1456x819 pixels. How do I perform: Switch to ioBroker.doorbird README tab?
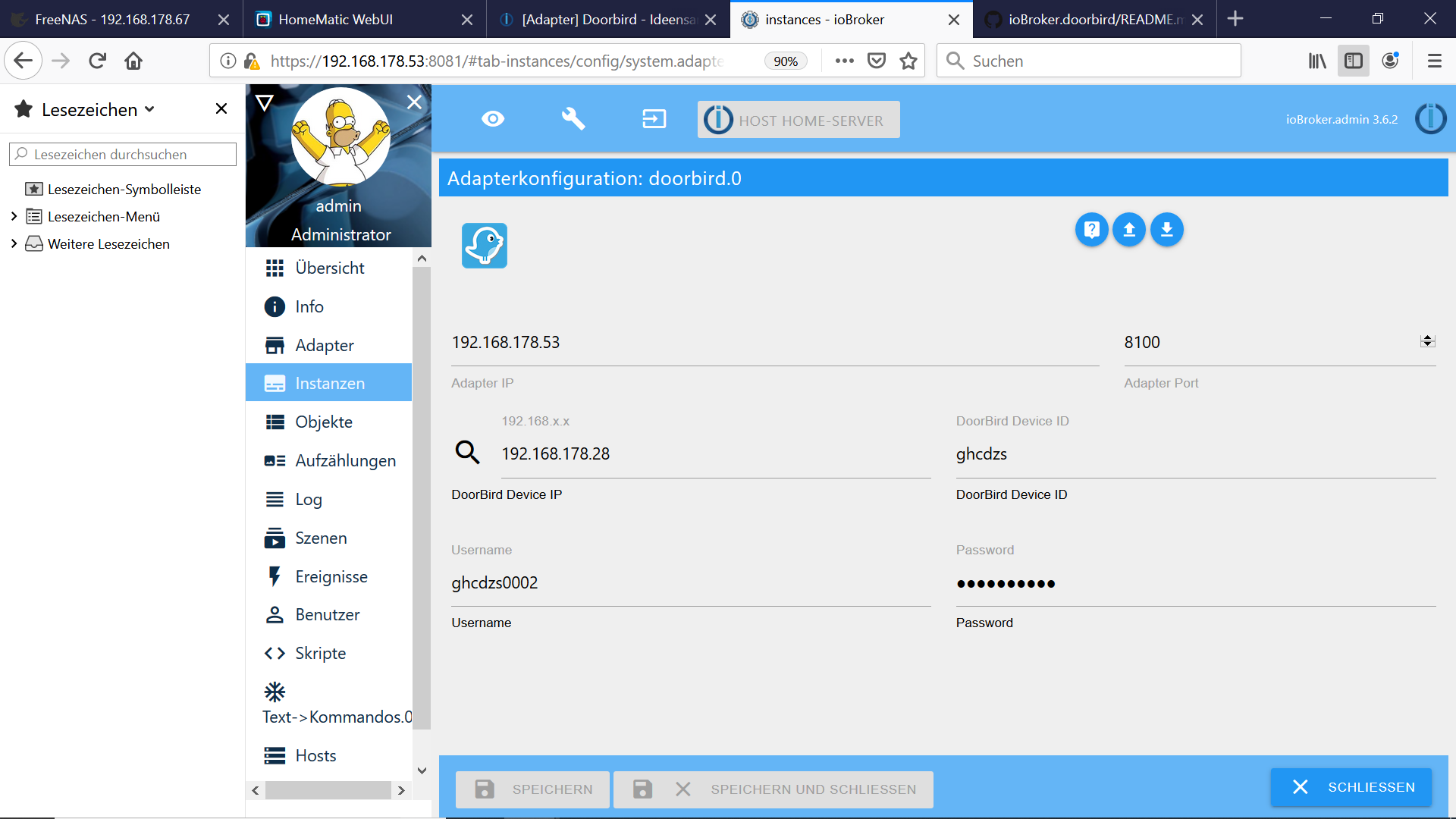point(1094,19)
